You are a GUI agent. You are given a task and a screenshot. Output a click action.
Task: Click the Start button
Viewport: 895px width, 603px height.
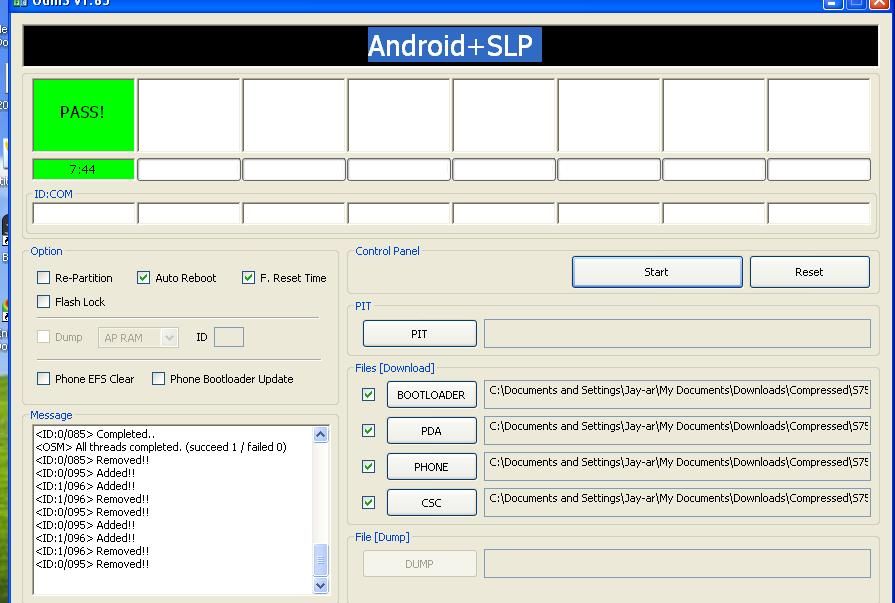[656, 272]
